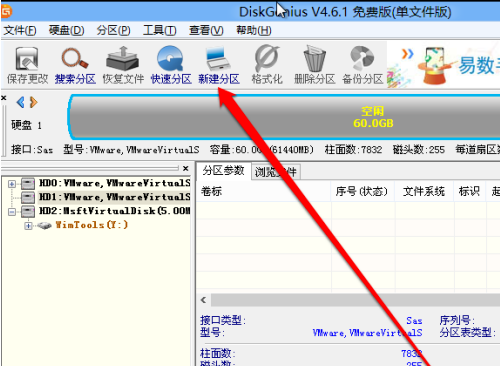
Task: Click the 文件系统 column header
Action: (x=424, y=191)
